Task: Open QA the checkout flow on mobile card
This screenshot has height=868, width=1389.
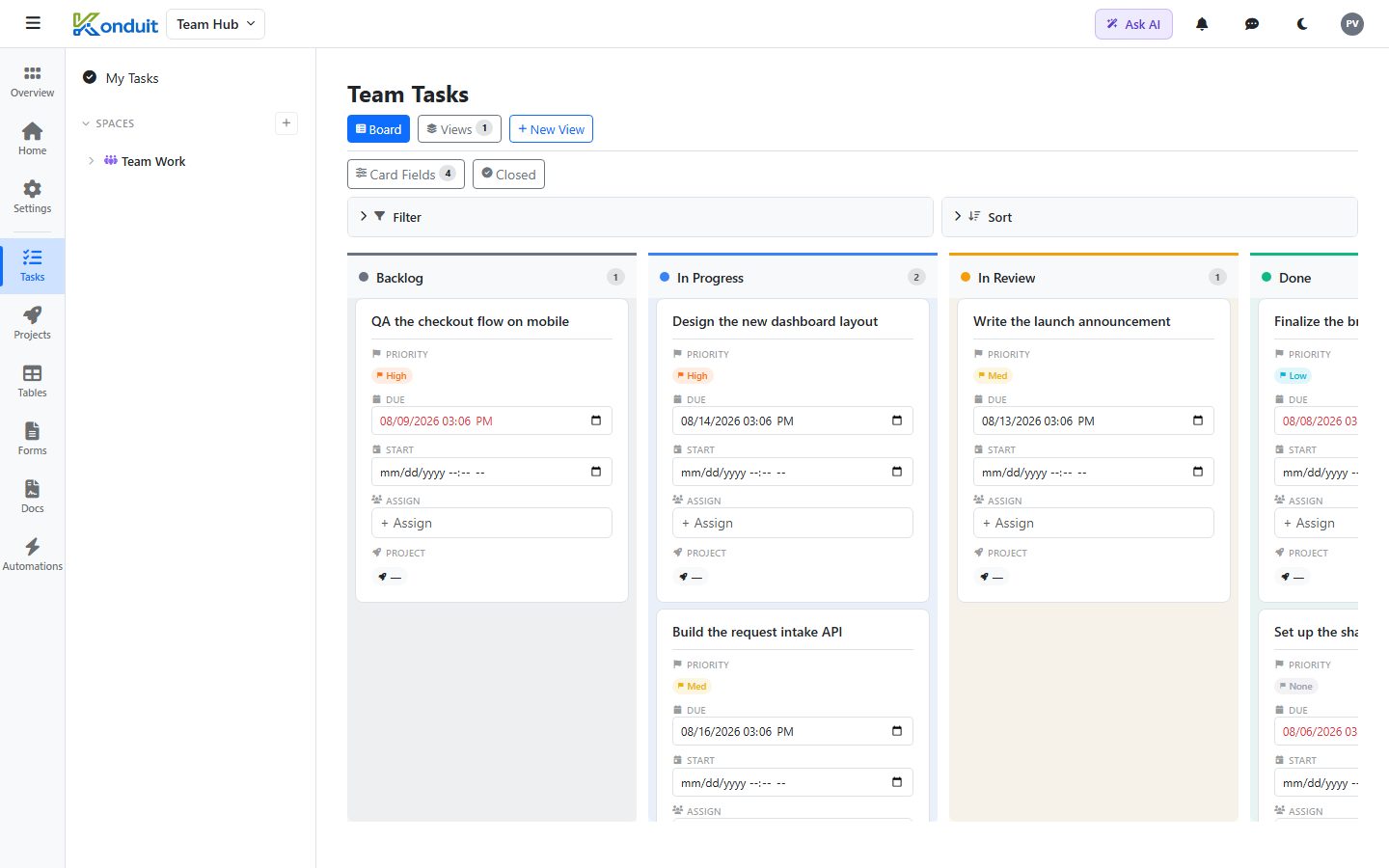Action: pyautogui.click(x=470, y=321)
